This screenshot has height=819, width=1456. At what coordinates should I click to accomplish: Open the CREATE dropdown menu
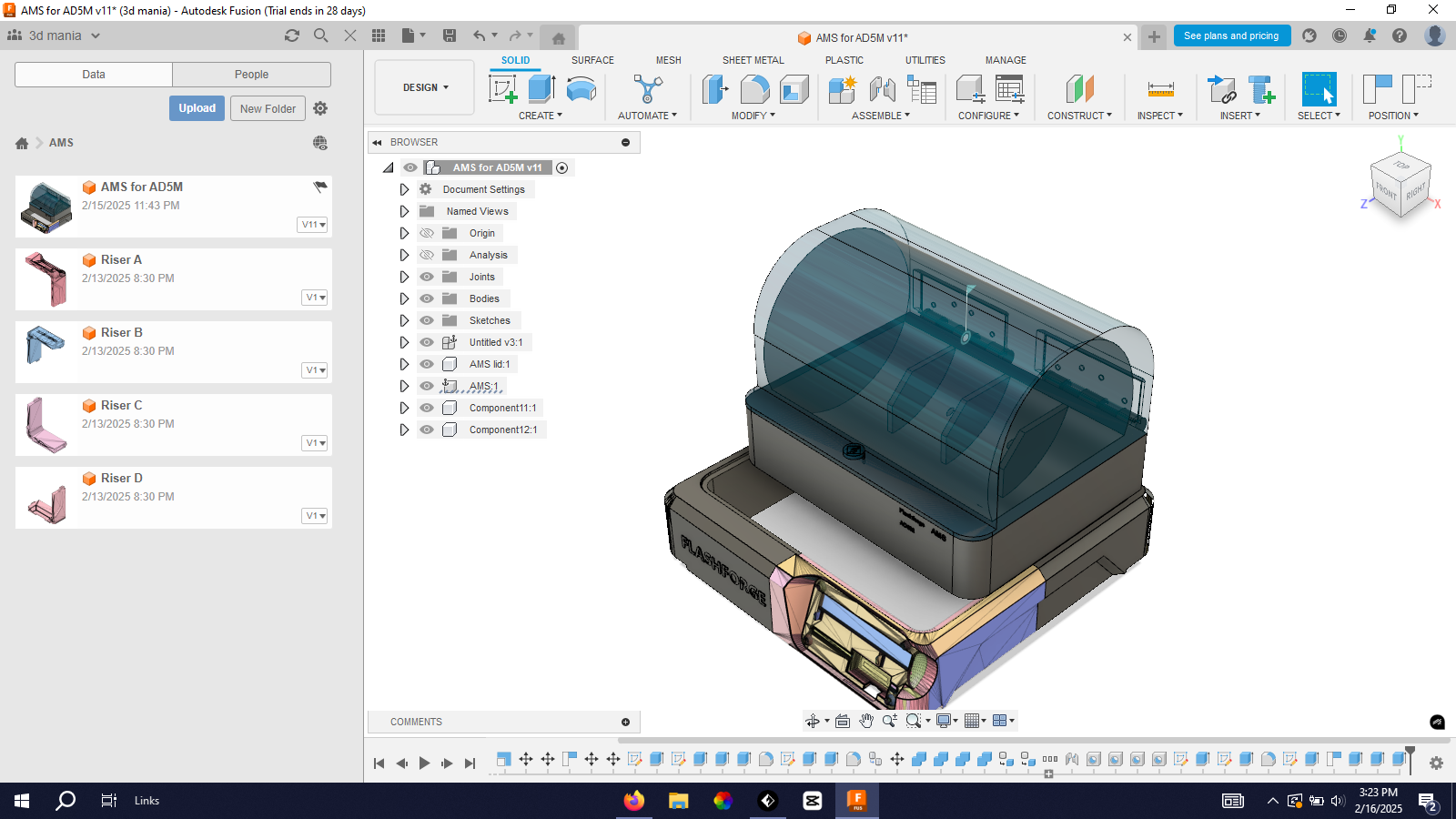541,116
